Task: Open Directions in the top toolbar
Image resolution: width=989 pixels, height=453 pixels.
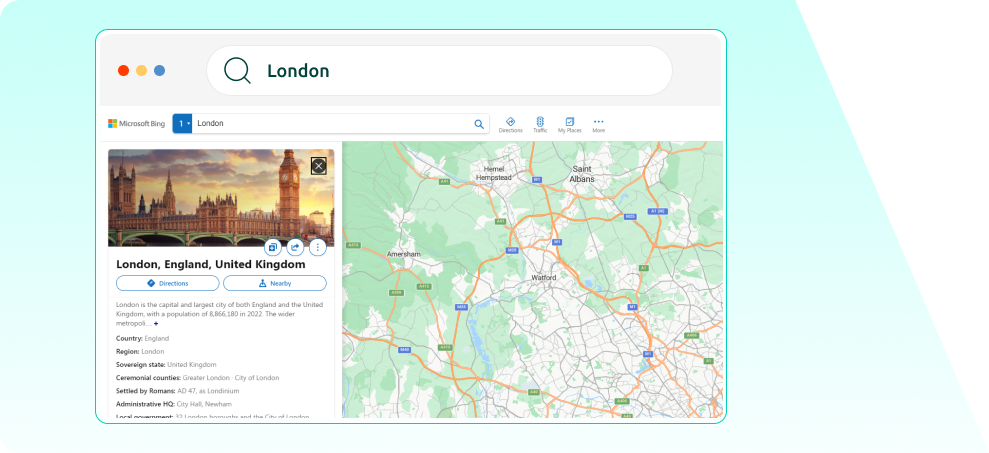Action: (x=510, y=125)
